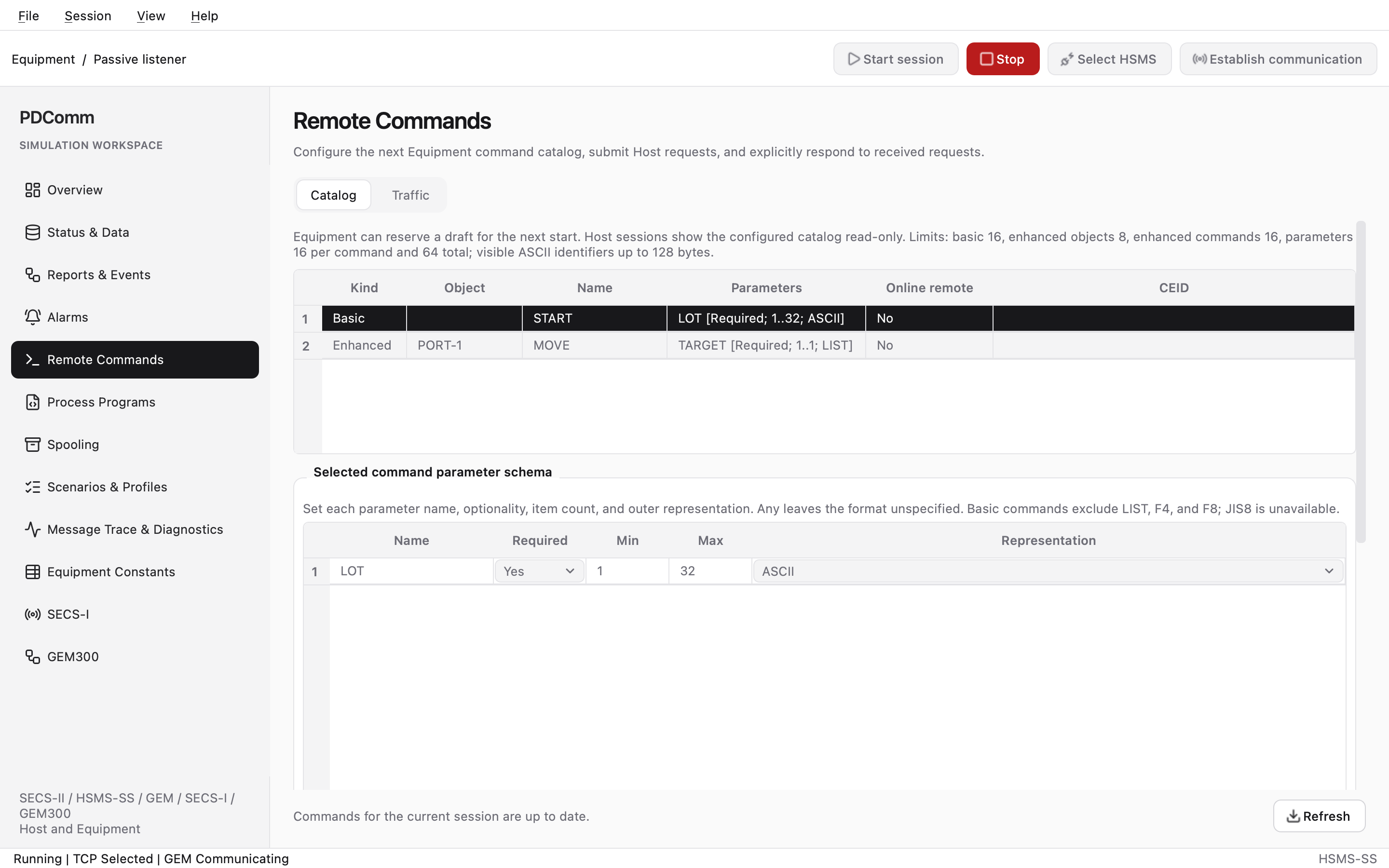Click the LOT parameter name field
1389x868 pixels.
coord(411,571)
